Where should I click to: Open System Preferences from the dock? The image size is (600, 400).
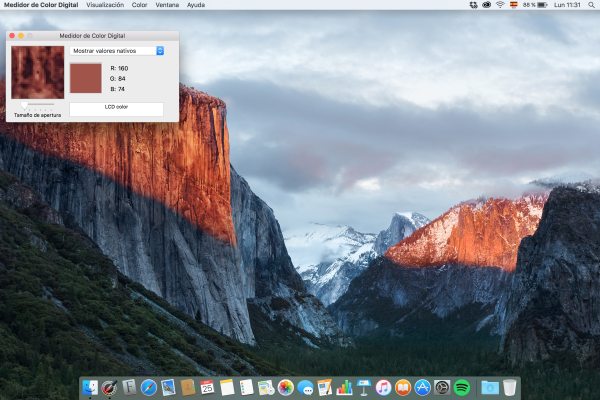[442, 387]
